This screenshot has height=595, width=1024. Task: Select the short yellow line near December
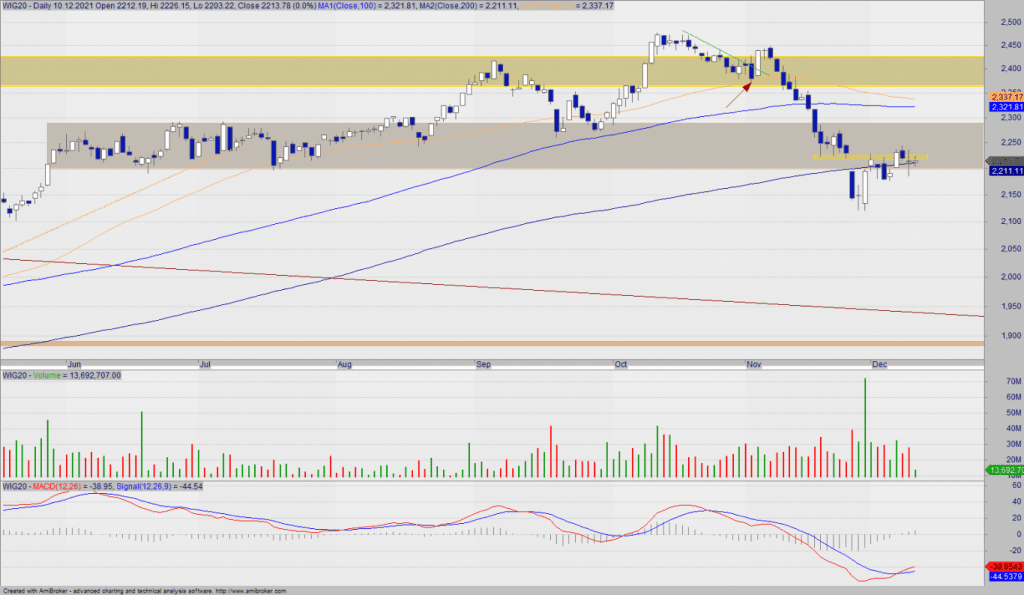(868, 157)
